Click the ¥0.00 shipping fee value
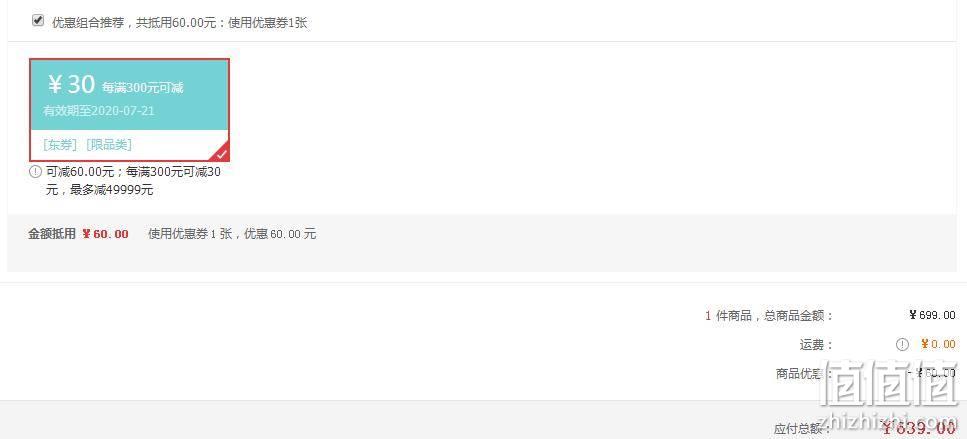The image size is (967, 439). tap(938, 344)
